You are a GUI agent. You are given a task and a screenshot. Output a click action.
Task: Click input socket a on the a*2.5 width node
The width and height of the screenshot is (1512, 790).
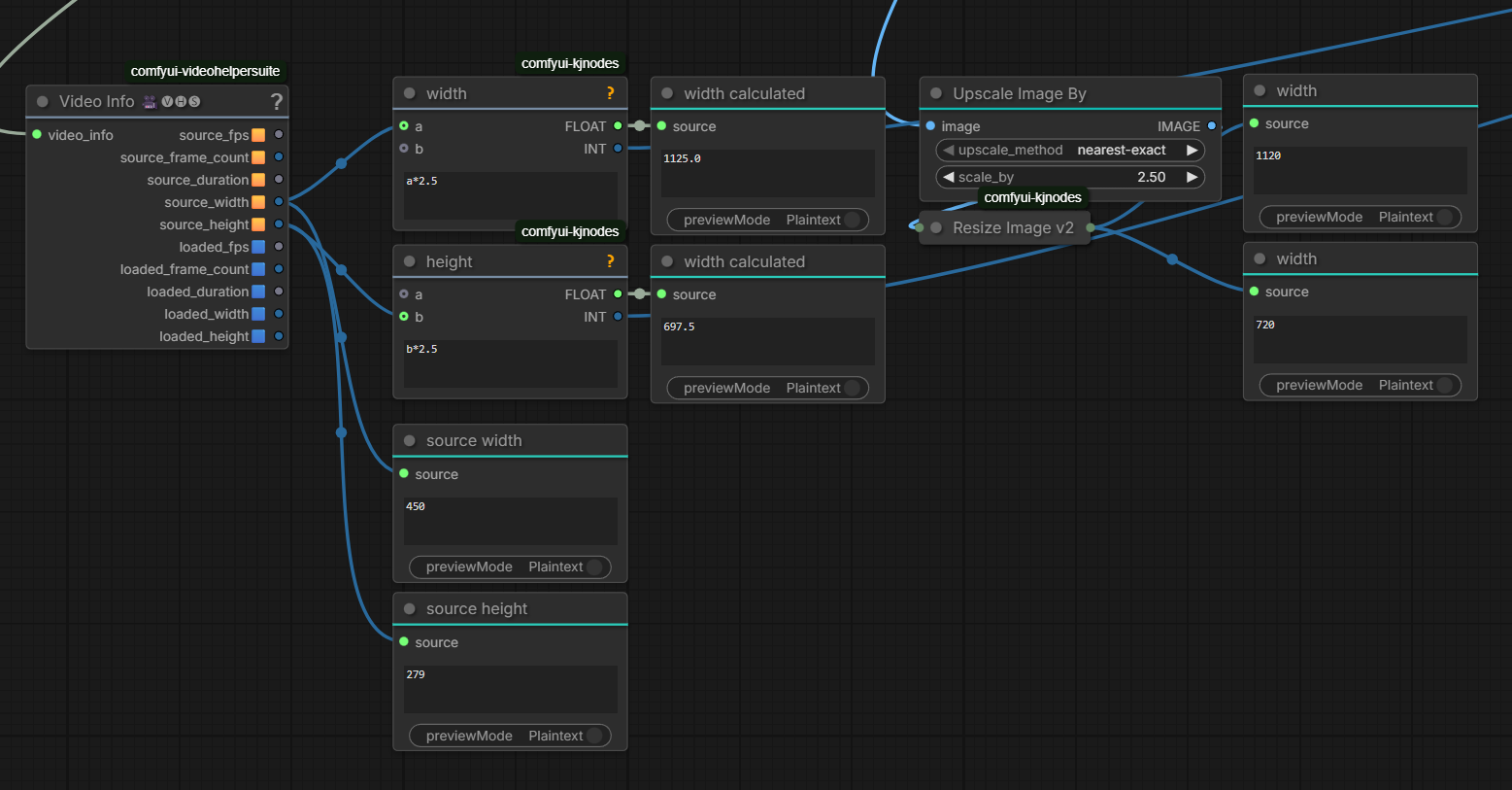pos(404,126)
